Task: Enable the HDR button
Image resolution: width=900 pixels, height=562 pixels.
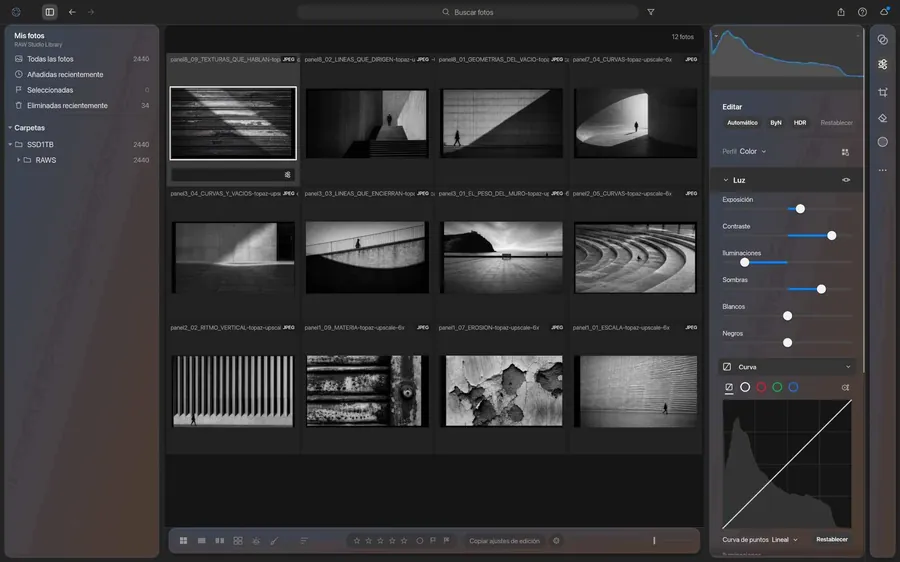Action: coord(800,123)
